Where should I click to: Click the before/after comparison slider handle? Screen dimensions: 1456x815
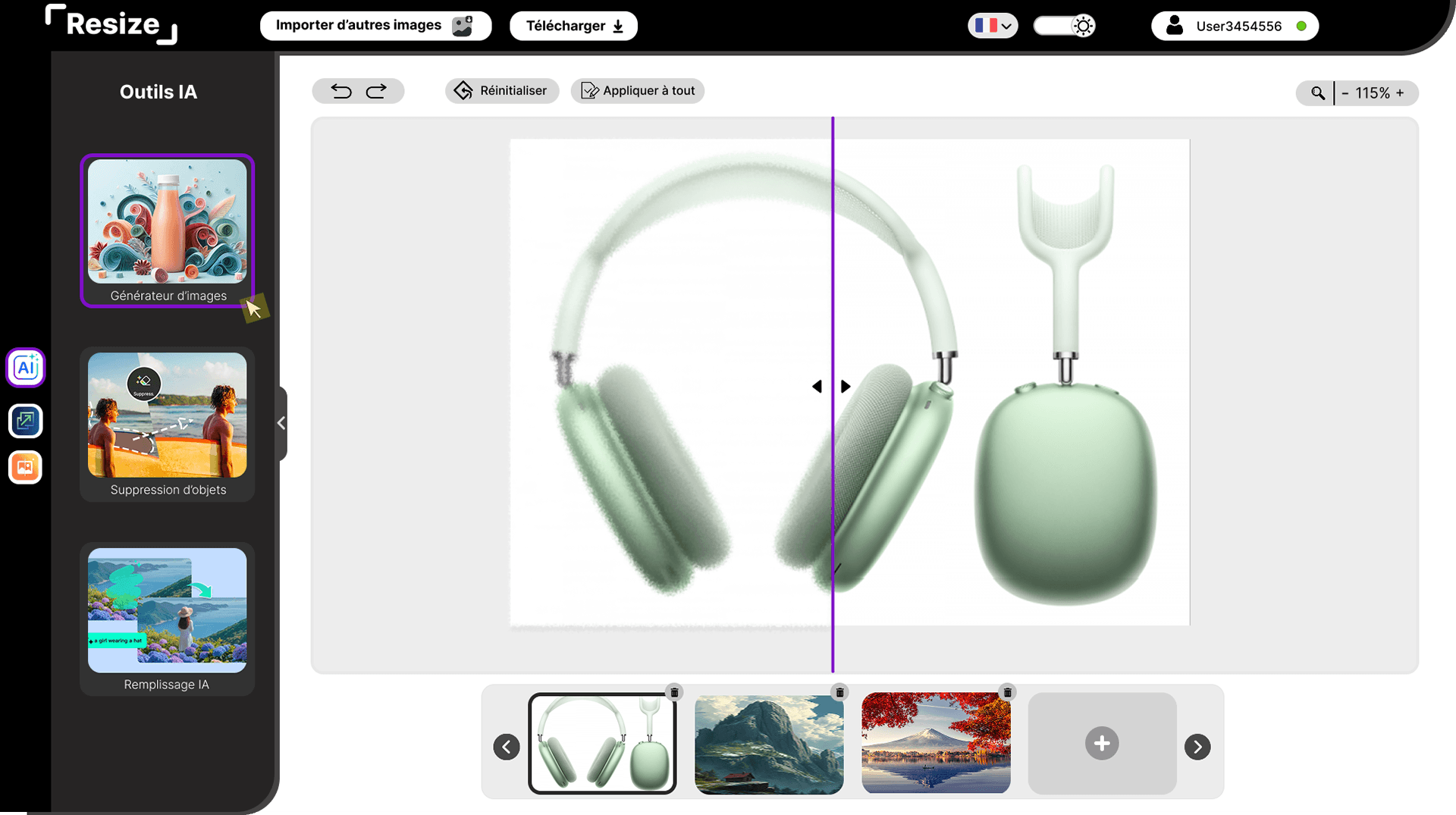[832, 387]
